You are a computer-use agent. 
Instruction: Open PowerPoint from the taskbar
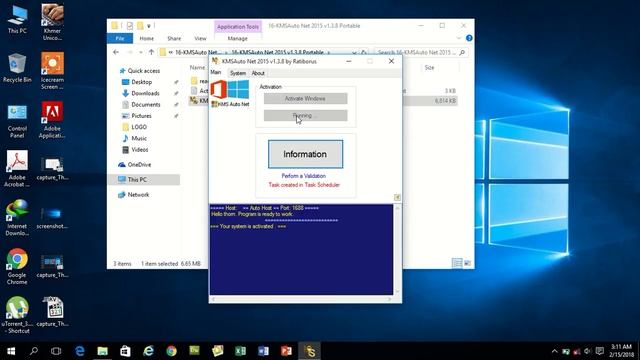pyautogui.click(x=286, y=351)
